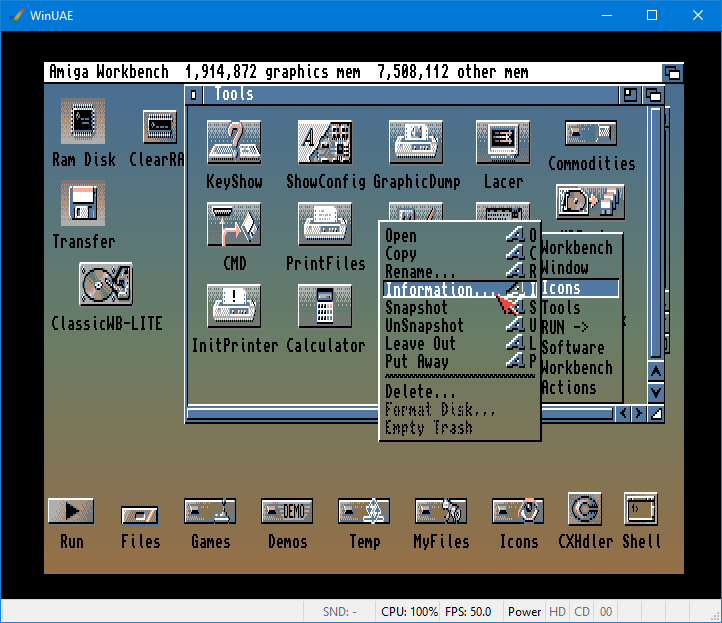Click the GraphicDump printer icon
The image size is (722, 623).
coord(416,143)
